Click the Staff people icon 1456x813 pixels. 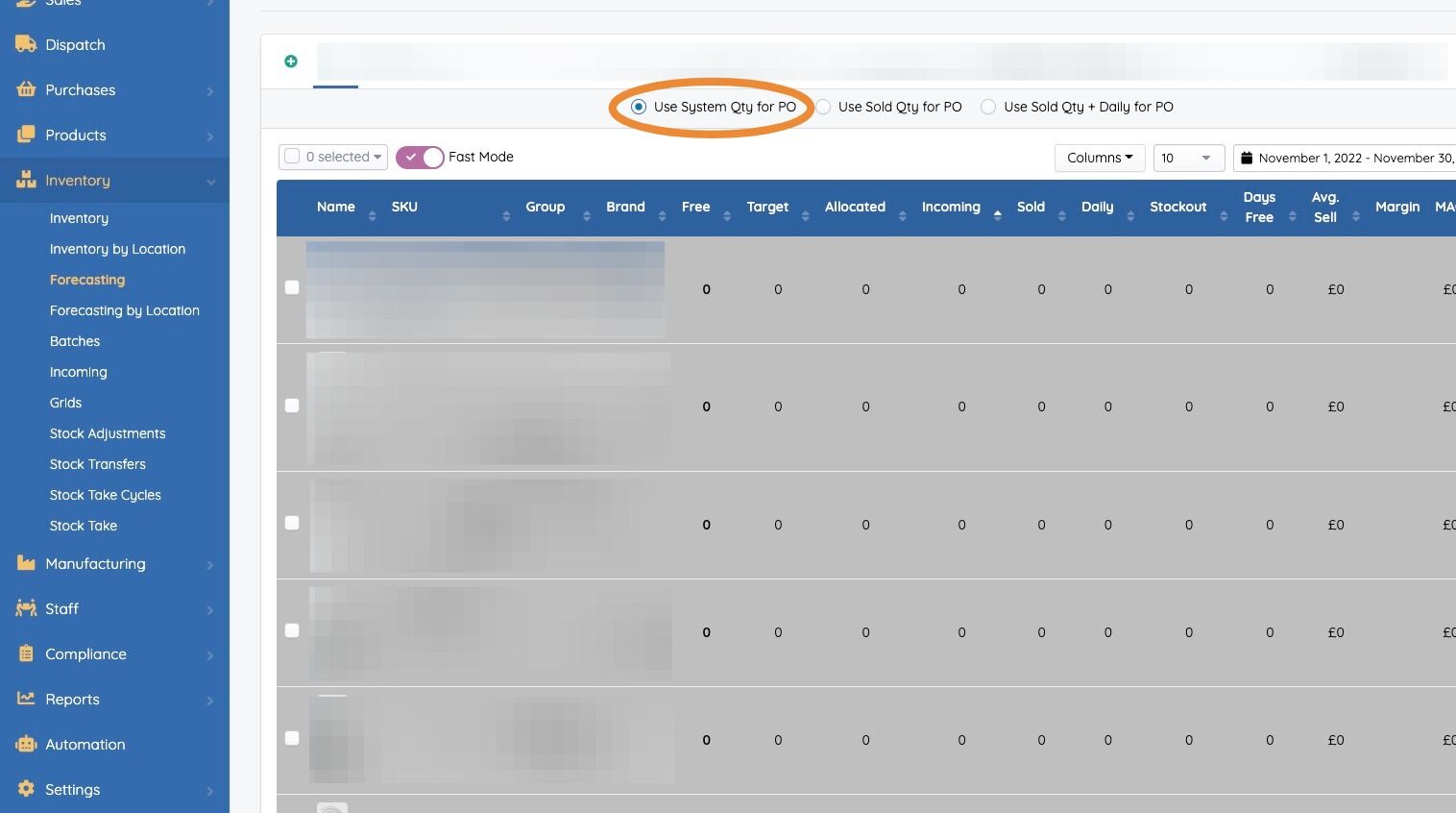point(26,608)
